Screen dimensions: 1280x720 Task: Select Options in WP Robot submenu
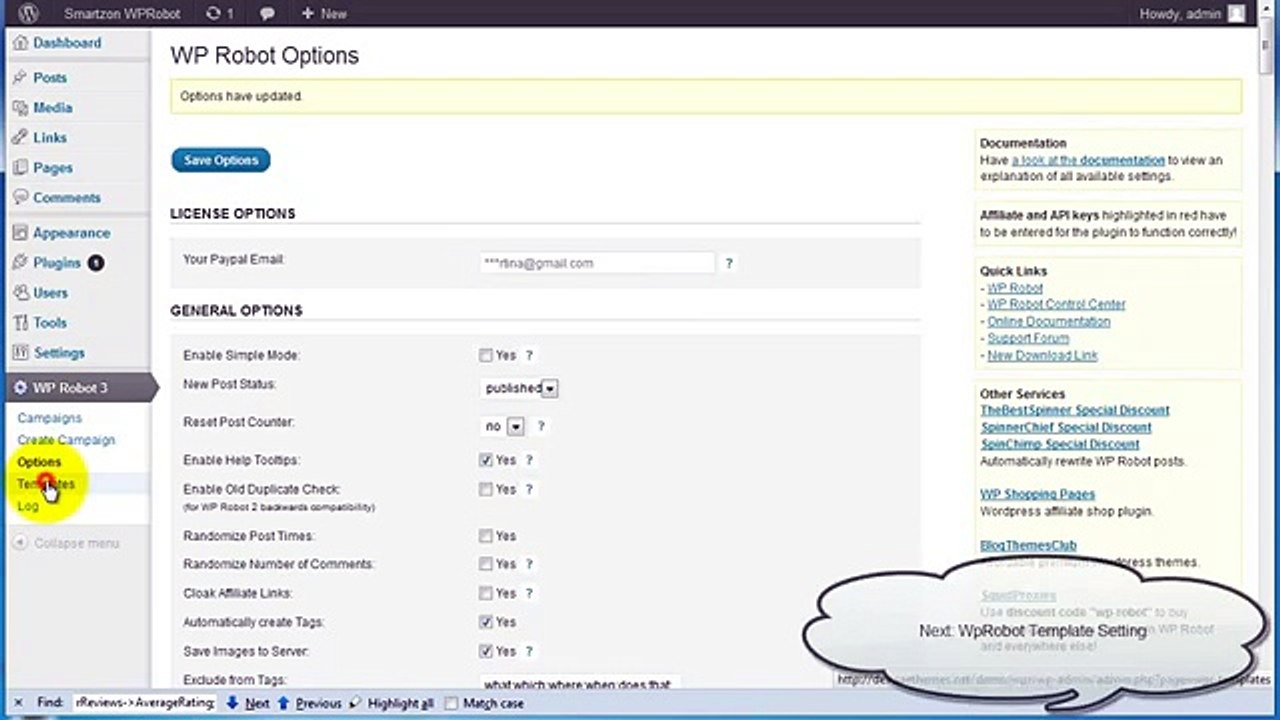tap(39, 462)
